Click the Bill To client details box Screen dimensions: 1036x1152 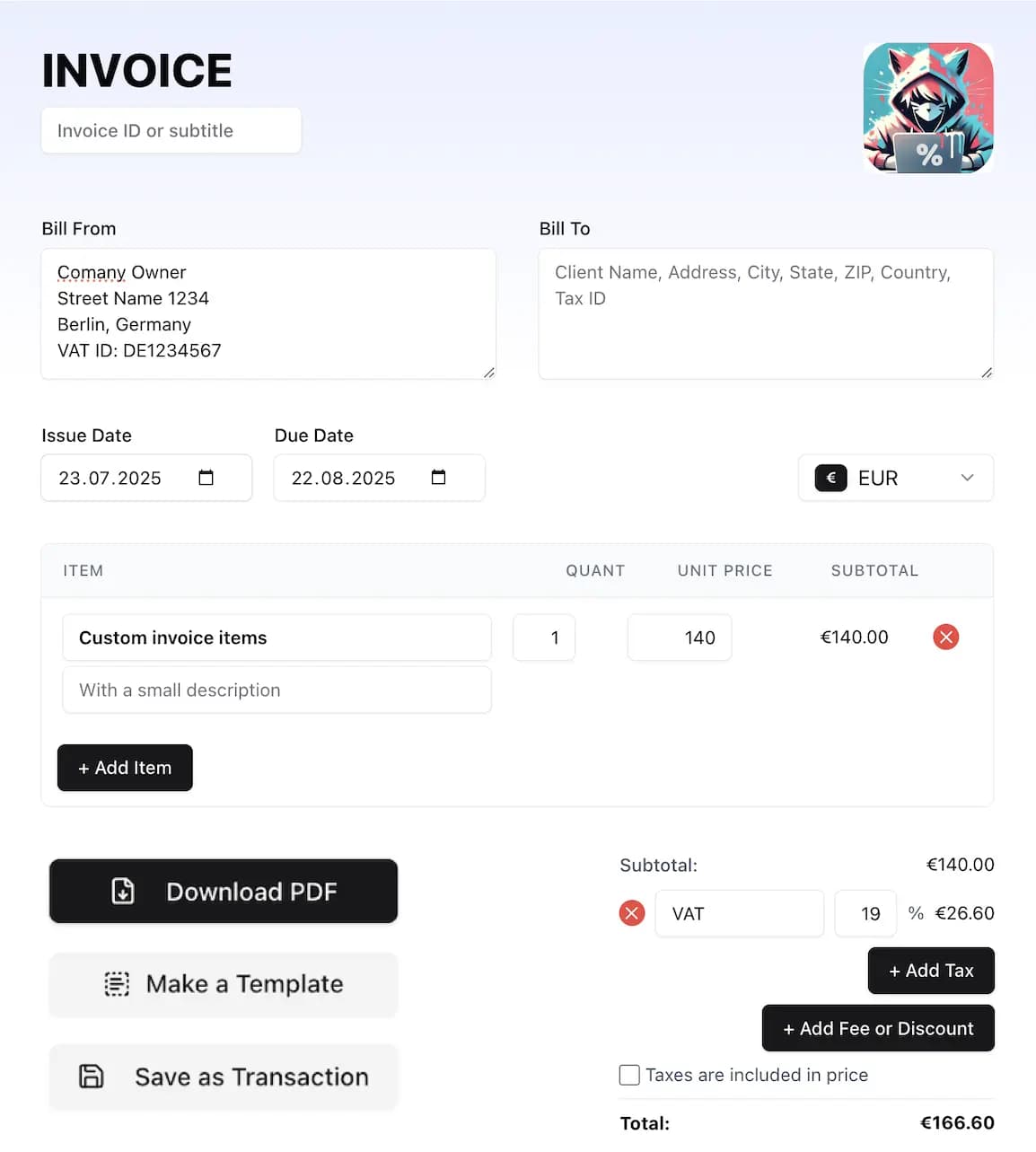tap(765, 312)
